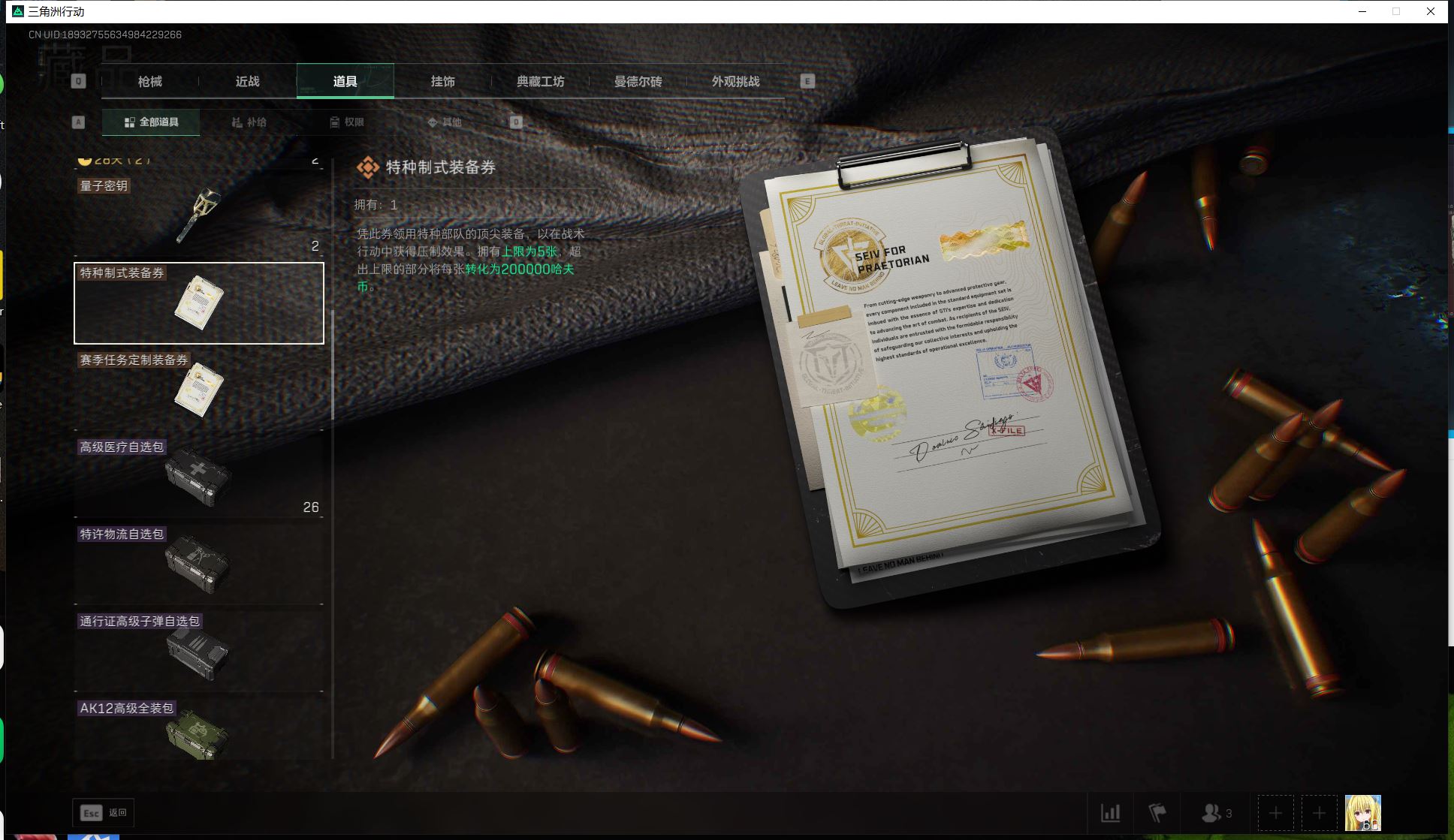Click the 特种制式装备券 emblem icon in detail panel

(x=367, y=167)
